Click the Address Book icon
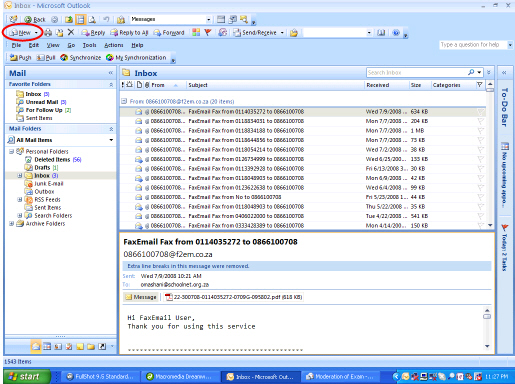Viewport: 515px width, 384px height. point(381,33)
